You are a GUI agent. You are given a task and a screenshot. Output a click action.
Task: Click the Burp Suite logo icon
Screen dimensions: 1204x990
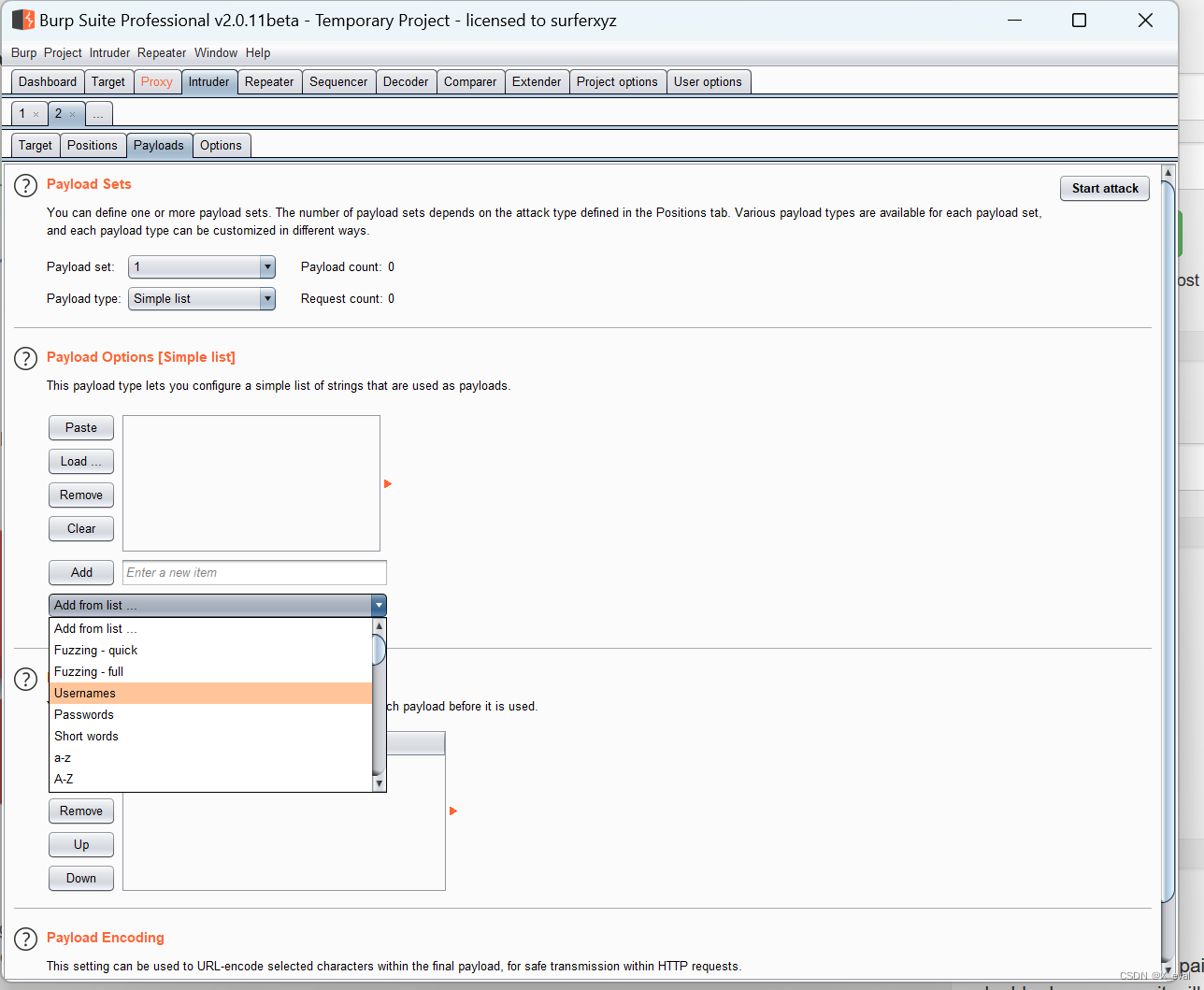pos(22,20)
